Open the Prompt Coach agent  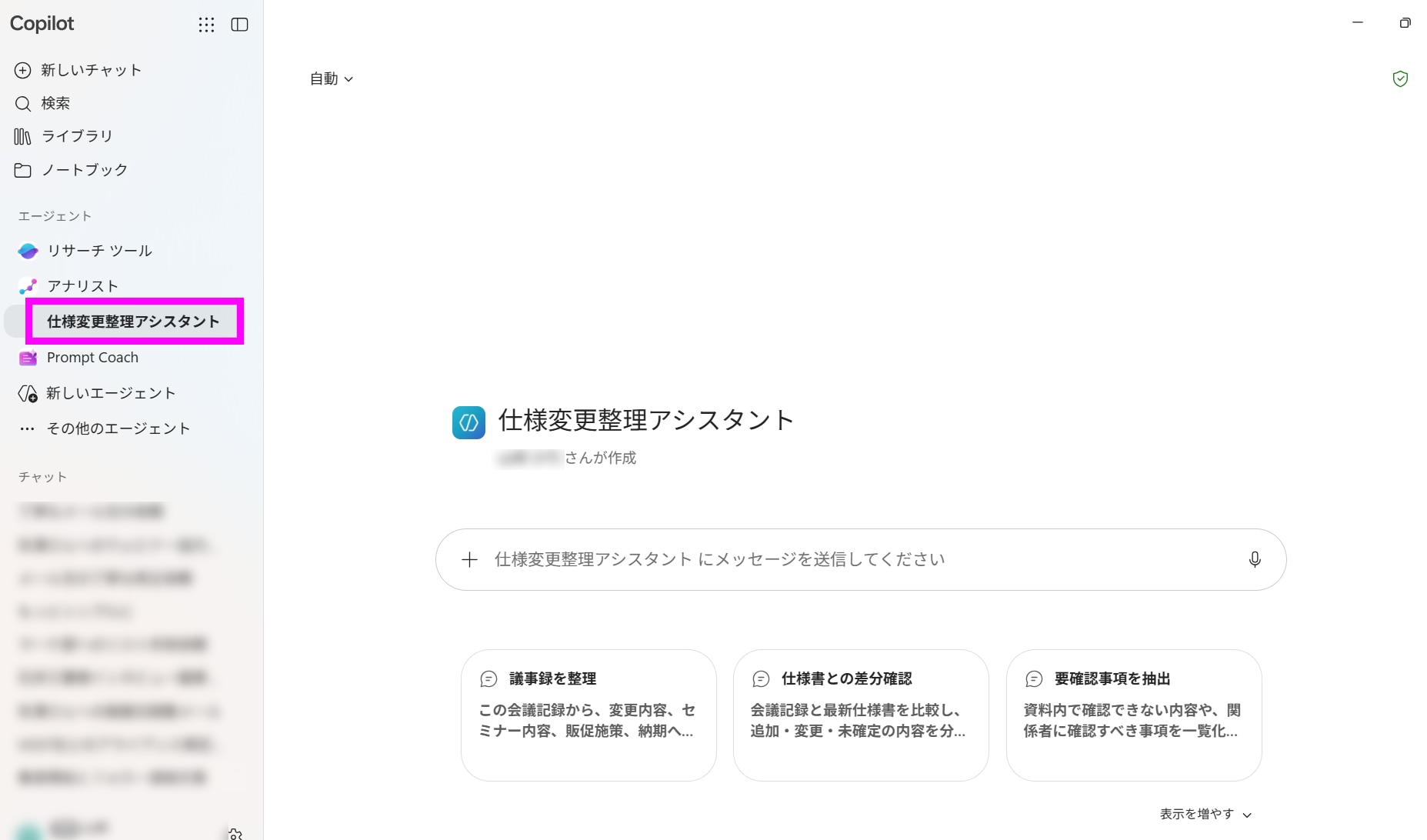[92, 358]
